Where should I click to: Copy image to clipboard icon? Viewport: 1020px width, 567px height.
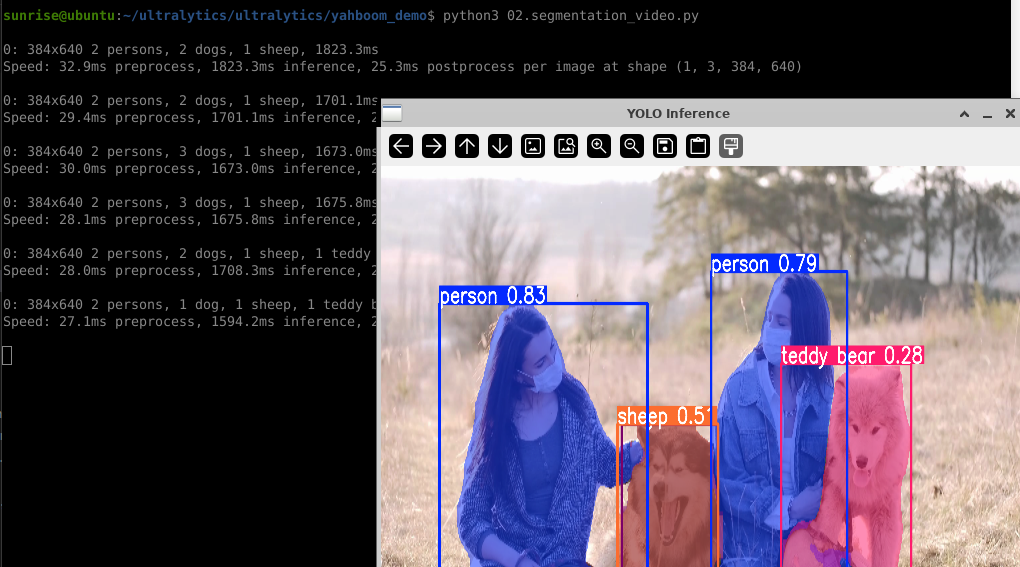pyautogui.click(x=698, y=146)
